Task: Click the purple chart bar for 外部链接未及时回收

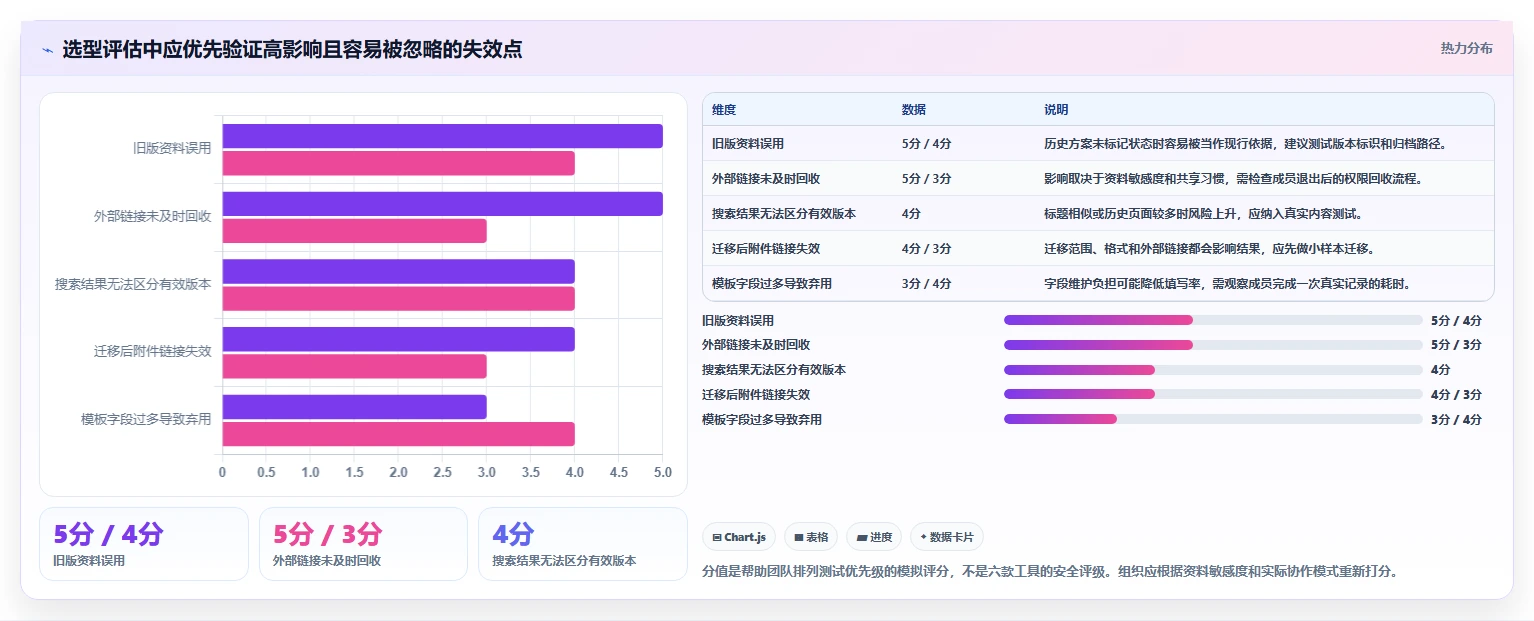Action: point(442,204)
